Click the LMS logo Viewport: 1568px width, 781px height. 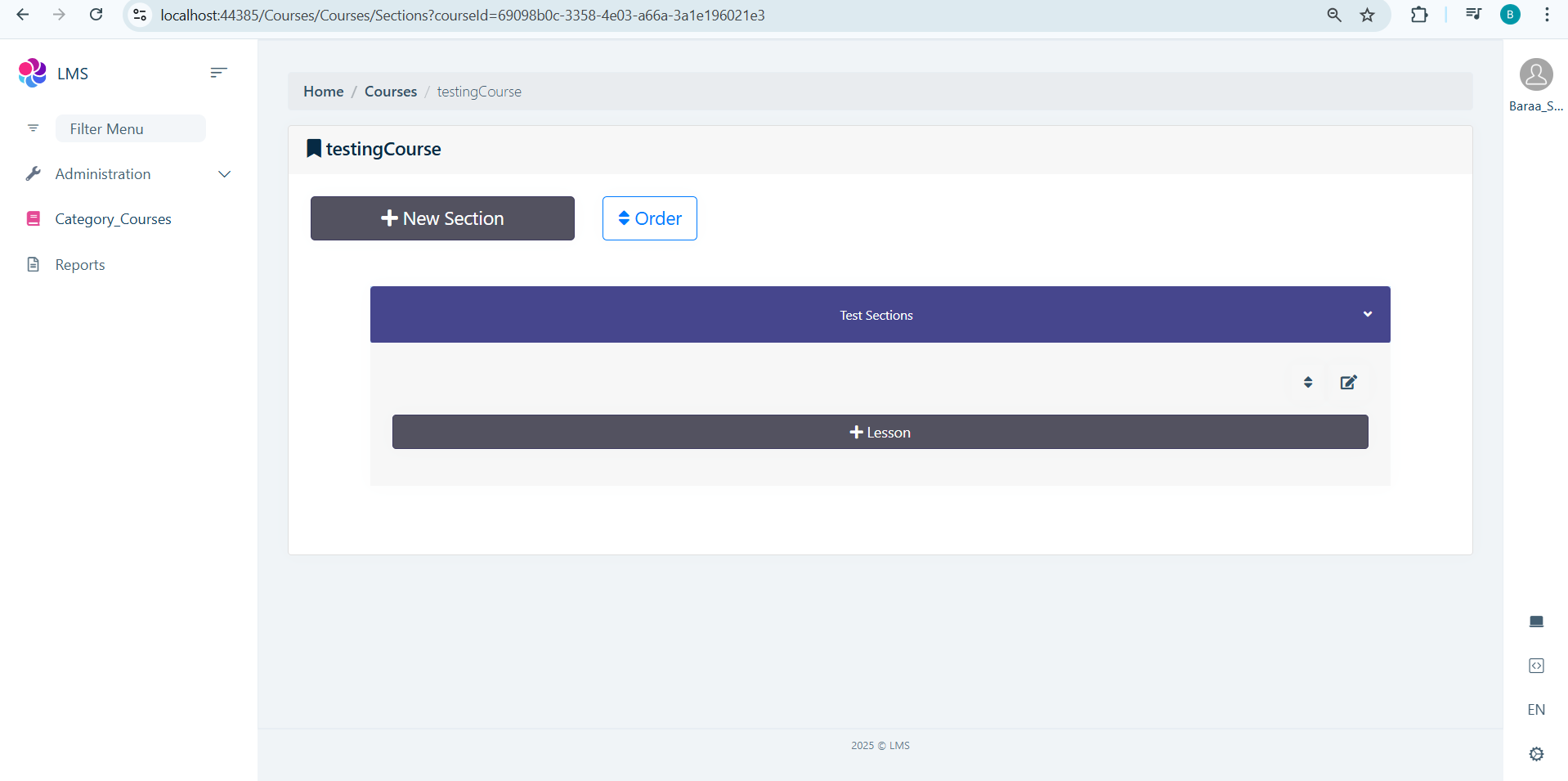coord(33,73)
